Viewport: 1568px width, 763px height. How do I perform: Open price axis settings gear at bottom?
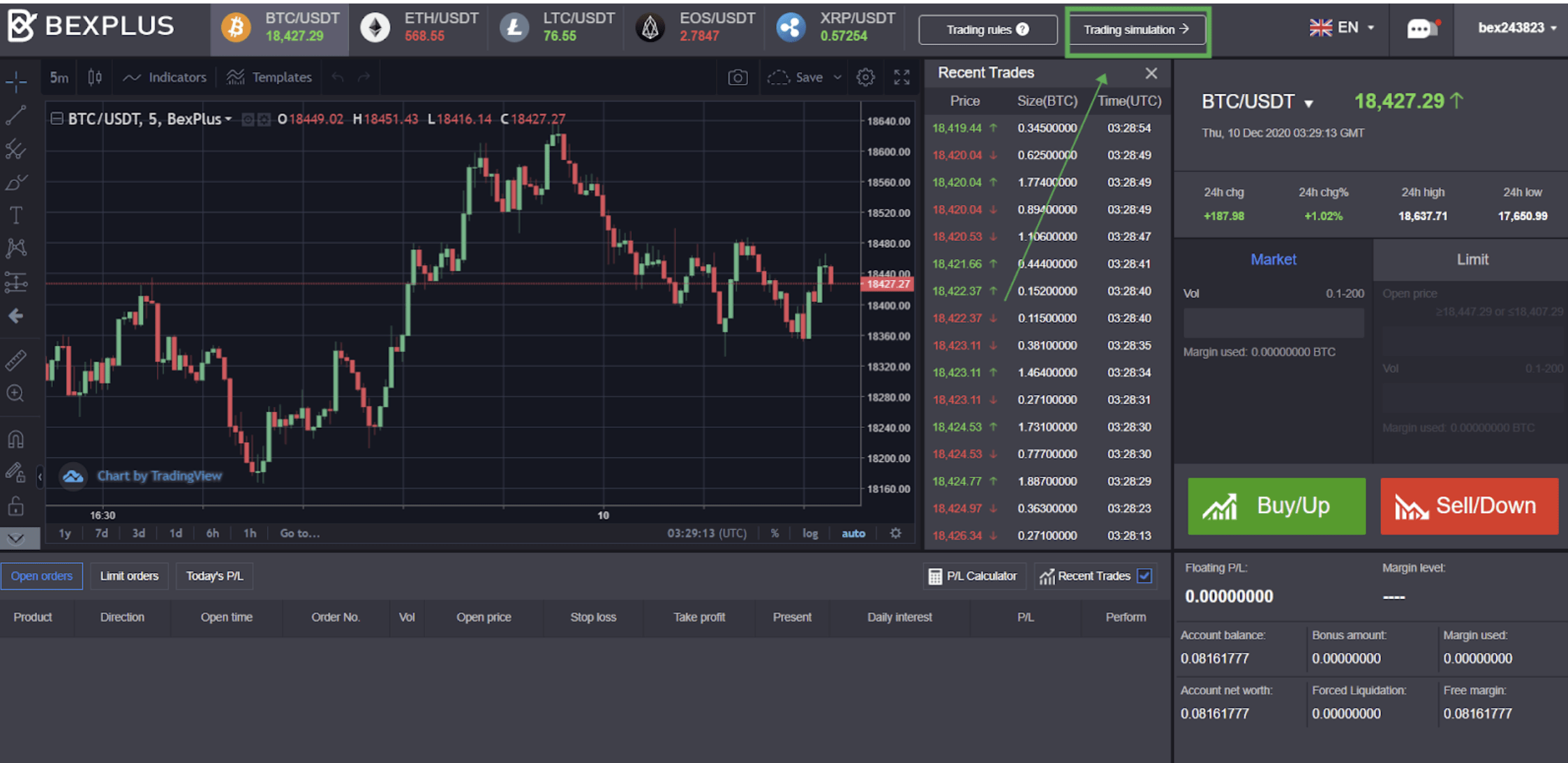coord(896,533)
